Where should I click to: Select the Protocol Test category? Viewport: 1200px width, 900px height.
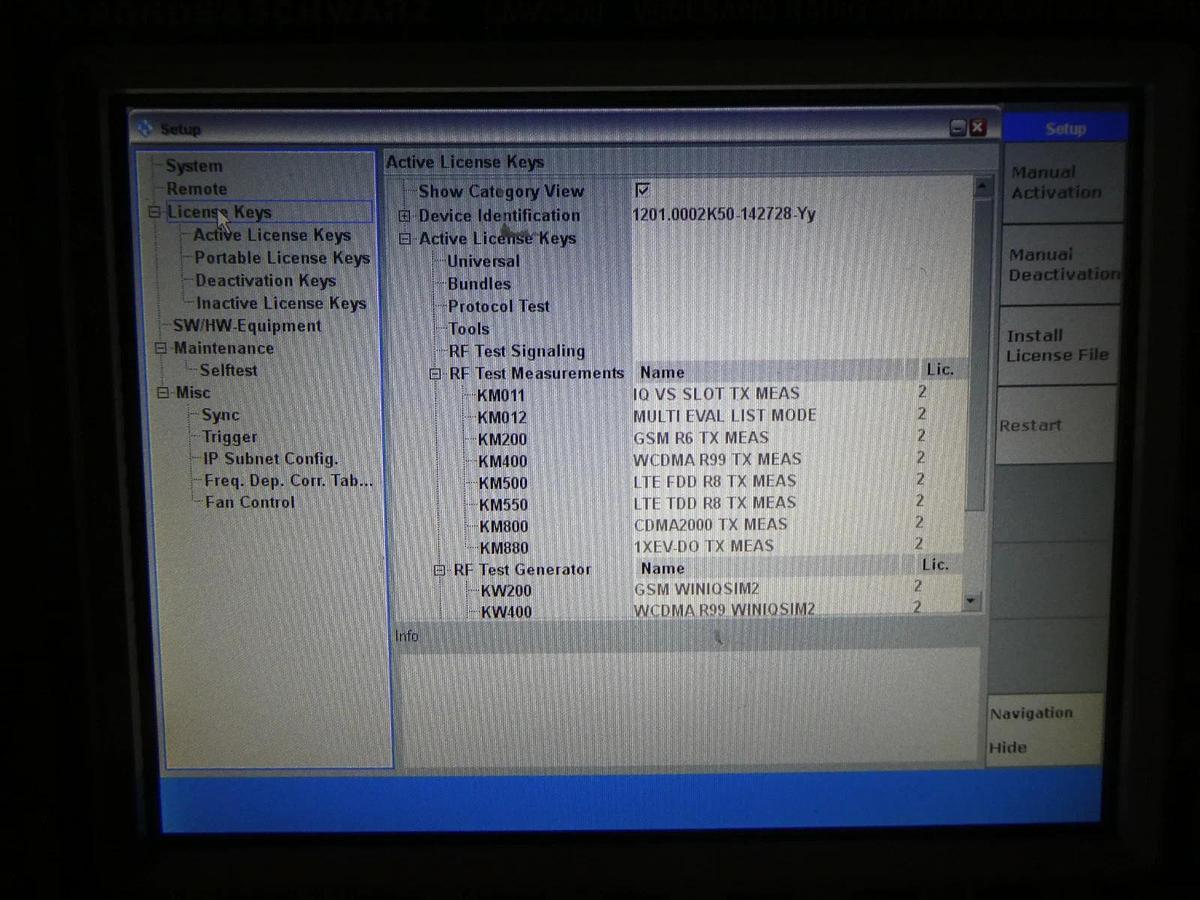(x=498, y=307)
